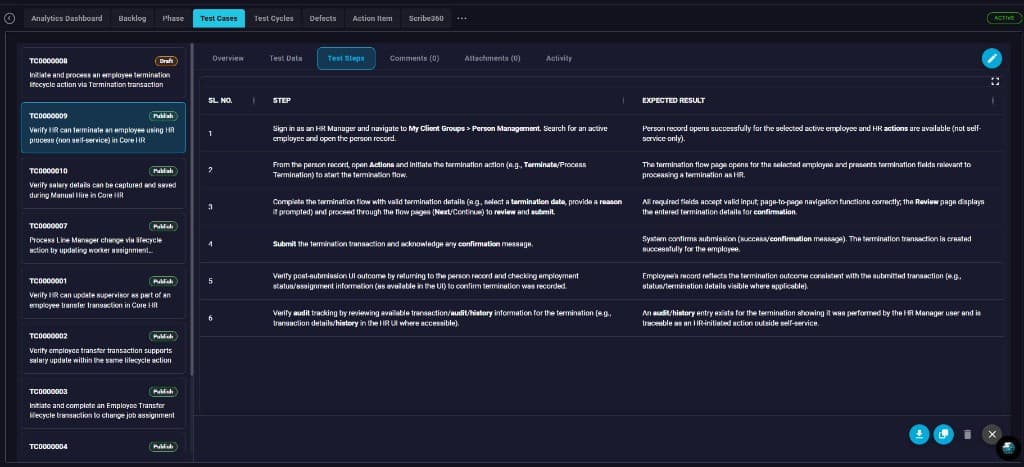1024x467 pixels.
Task: Switch to the Backlog tab
Action: point(133,18)
